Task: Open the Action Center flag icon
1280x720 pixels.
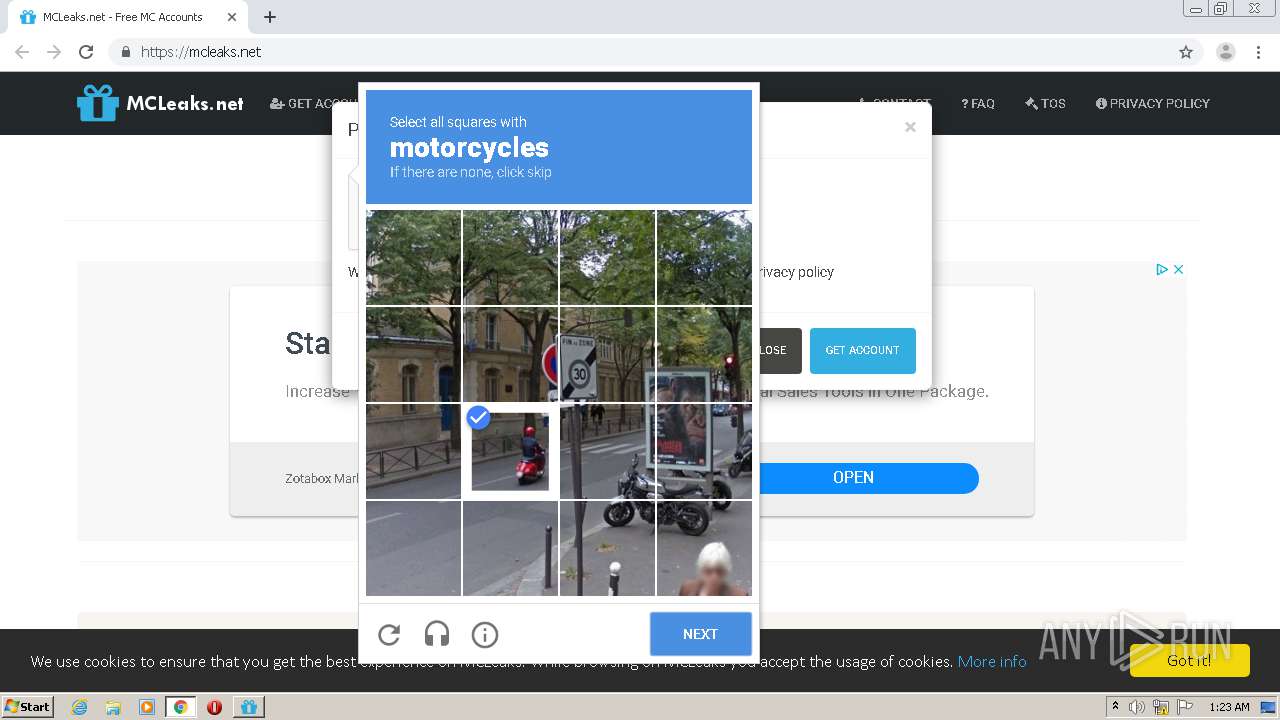Action: pyautogui.click(x=1185, y=707)
